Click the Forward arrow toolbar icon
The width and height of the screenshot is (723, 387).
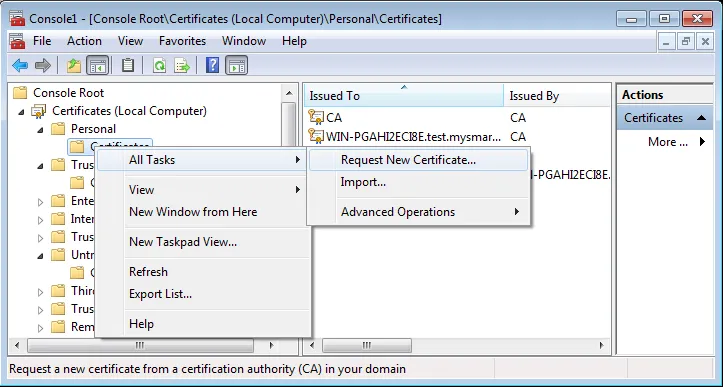pos(42,65)
